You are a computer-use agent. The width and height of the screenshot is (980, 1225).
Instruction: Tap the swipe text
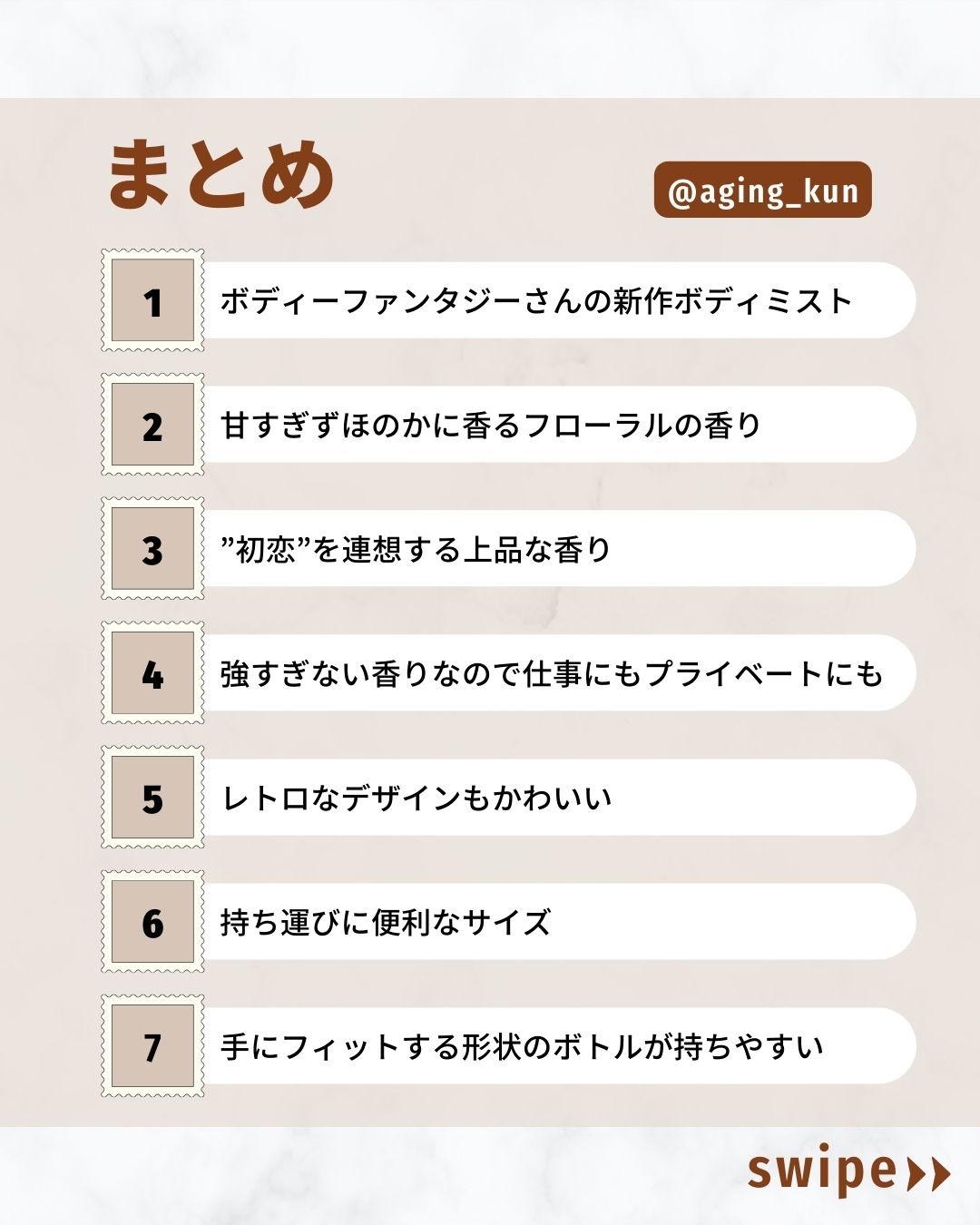821,1171
